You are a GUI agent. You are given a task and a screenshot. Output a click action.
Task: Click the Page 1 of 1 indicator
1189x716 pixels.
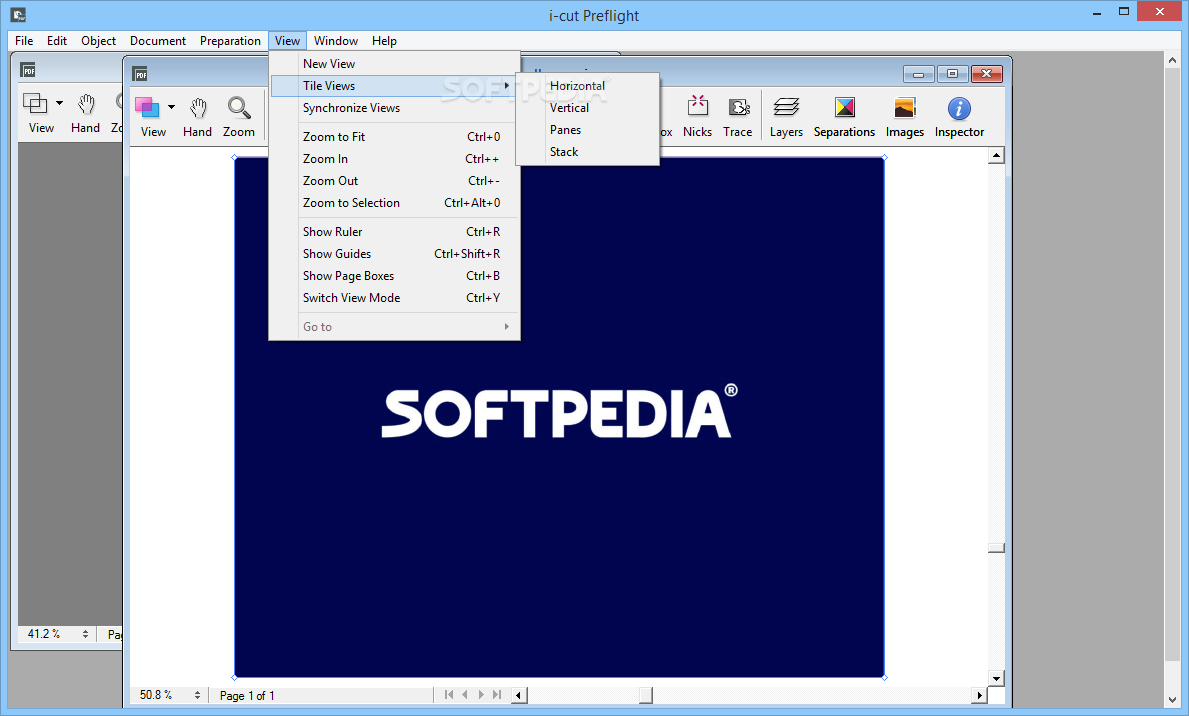point(247,696)
